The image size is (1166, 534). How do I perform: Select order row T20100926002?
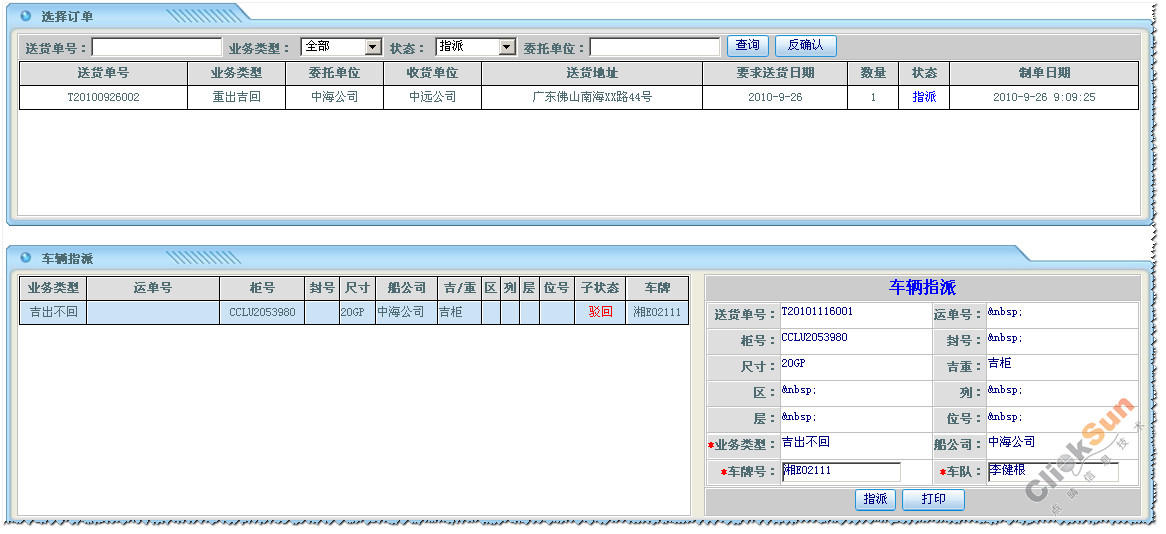[x=103, y=97]
